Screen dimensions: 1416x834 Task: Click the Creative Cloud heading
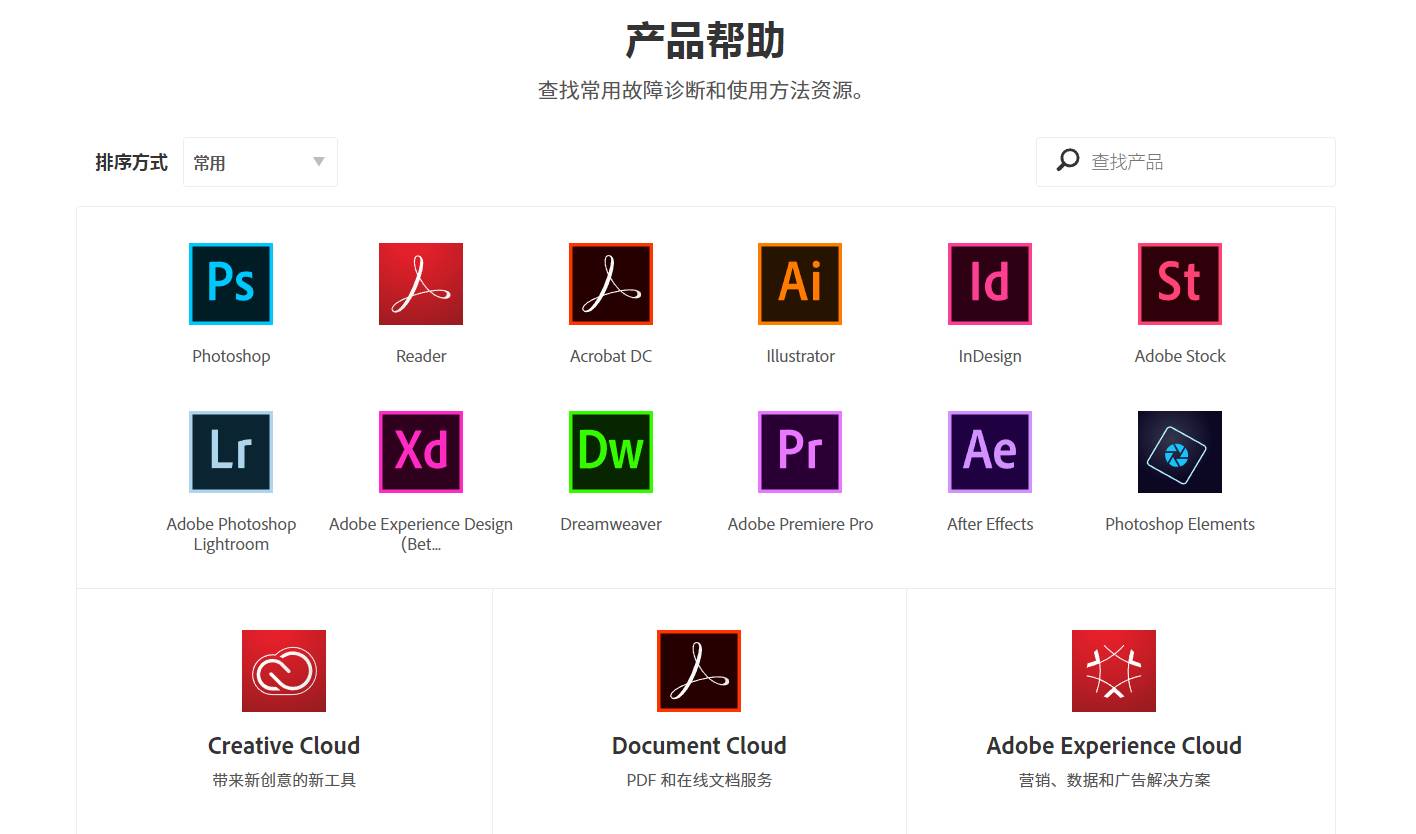(284, 746)
